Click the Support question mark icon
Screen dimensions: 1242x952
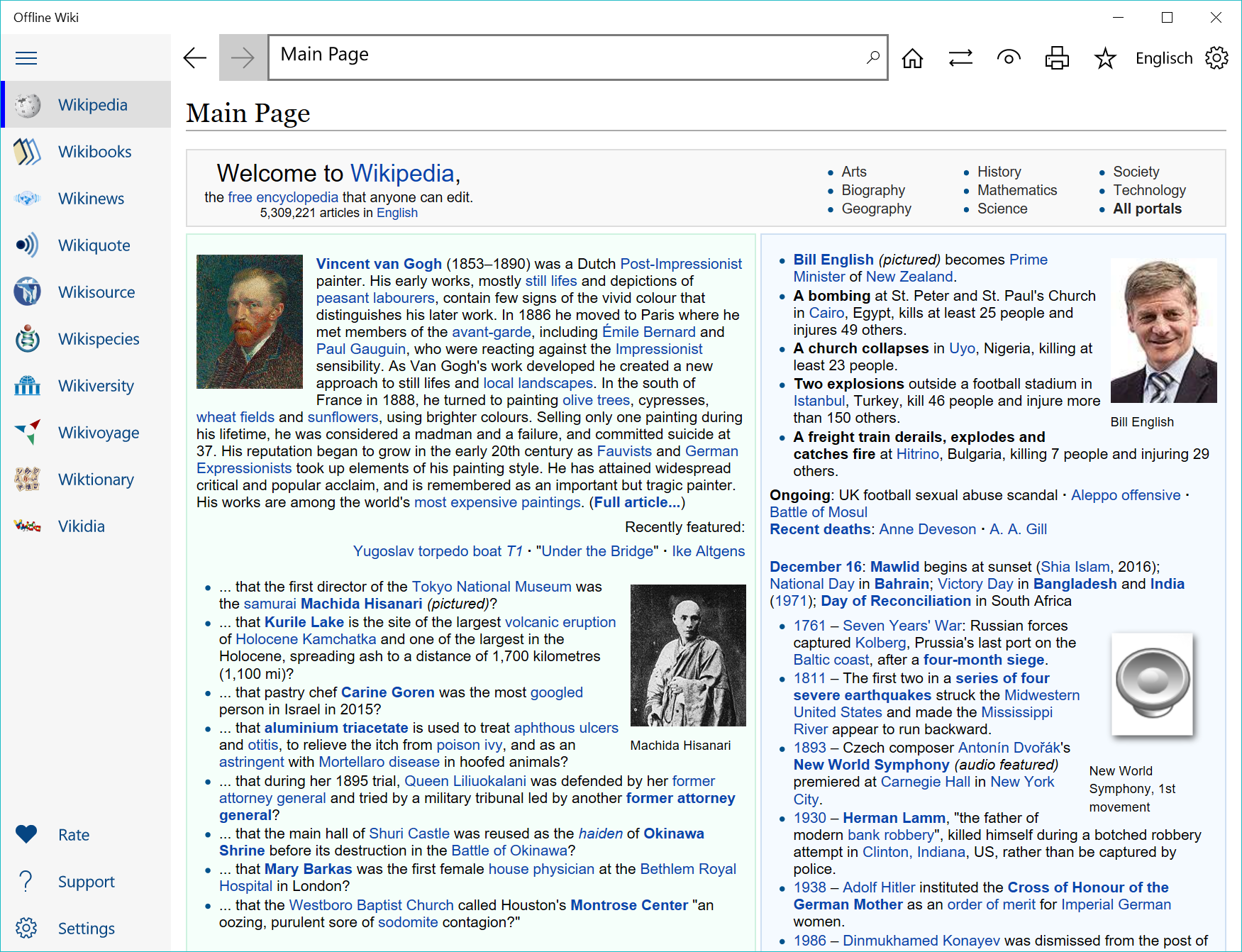(x=26, y=881)
